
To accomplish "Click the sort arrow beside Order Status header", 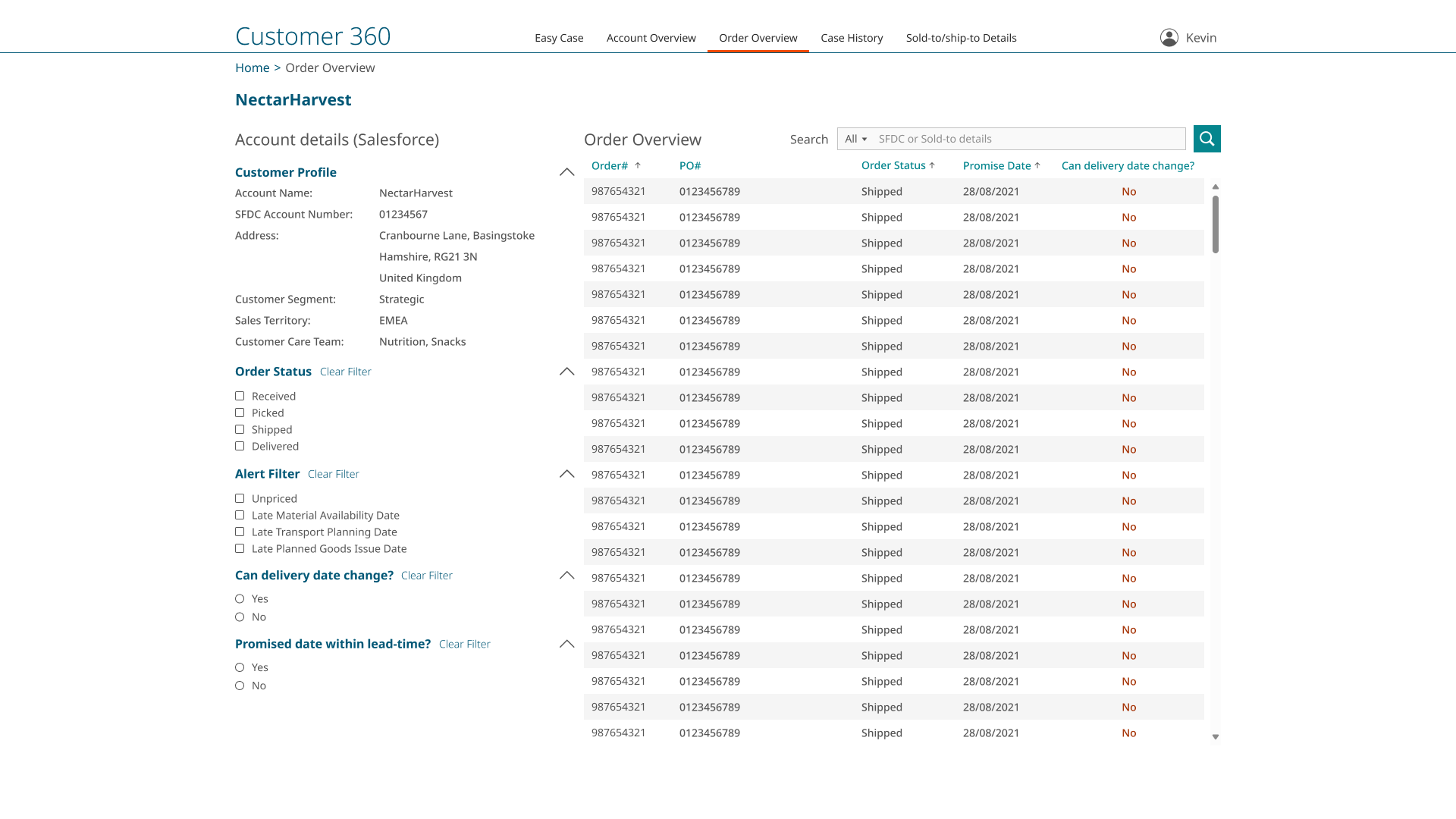I will [x=931, y=165].
